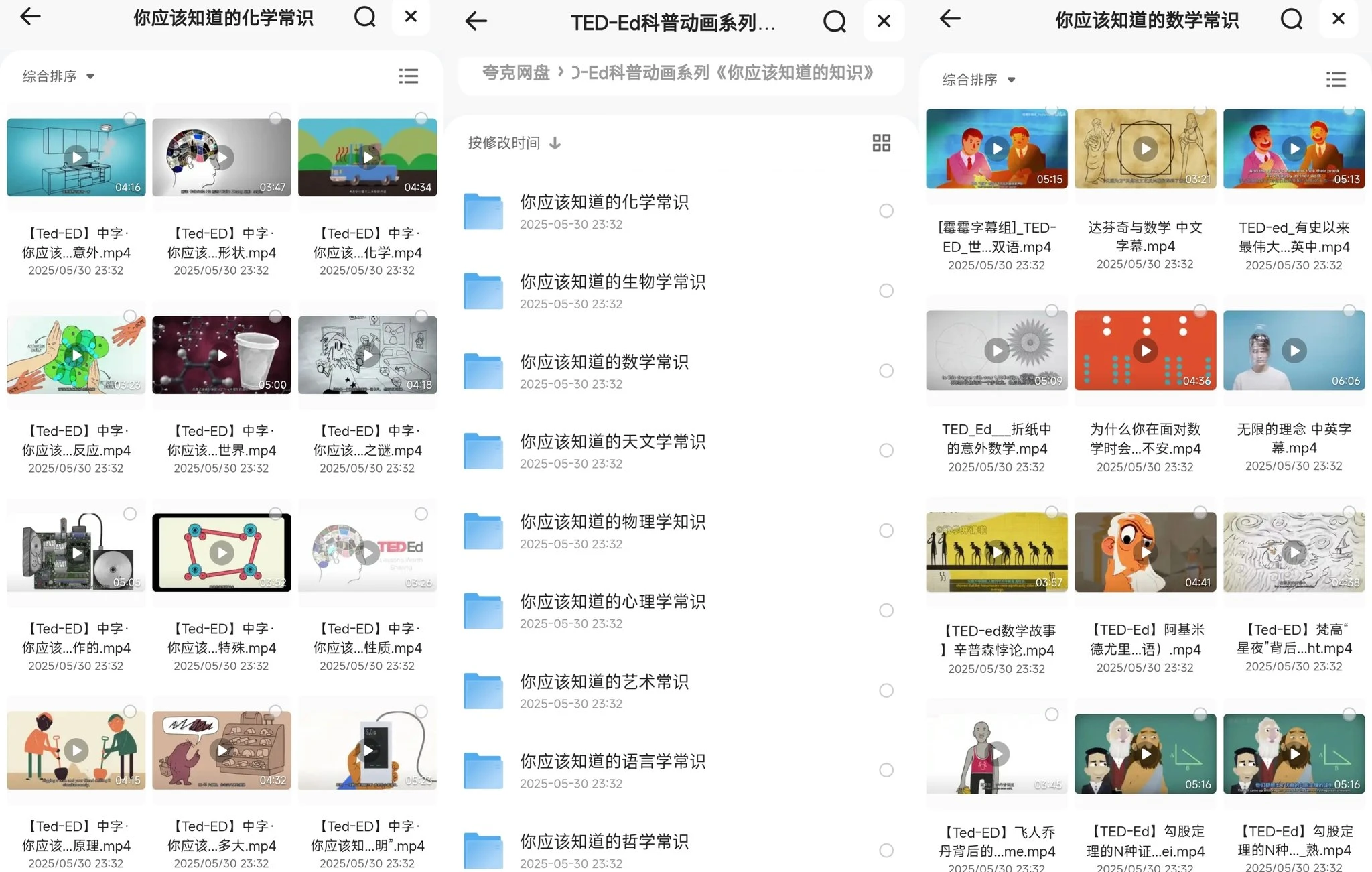Open the 你应该知道的化学常识 folder icon
The image size is (1372, 872).
(483, 211)
